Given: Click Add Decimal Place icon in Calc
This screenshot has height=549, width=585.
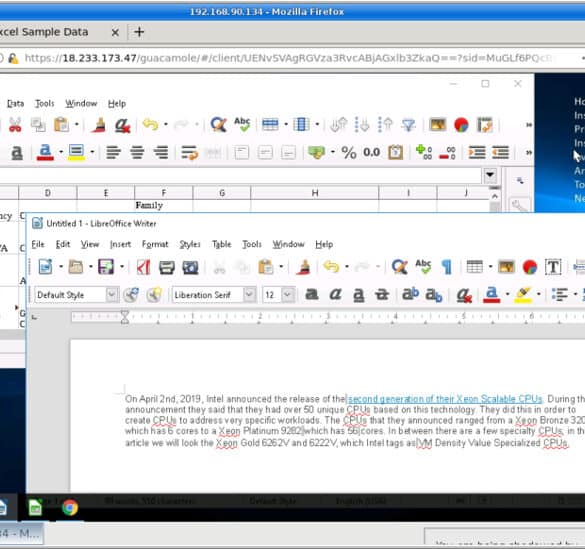Looking at the screenshot, I should (x=424, y=152).
